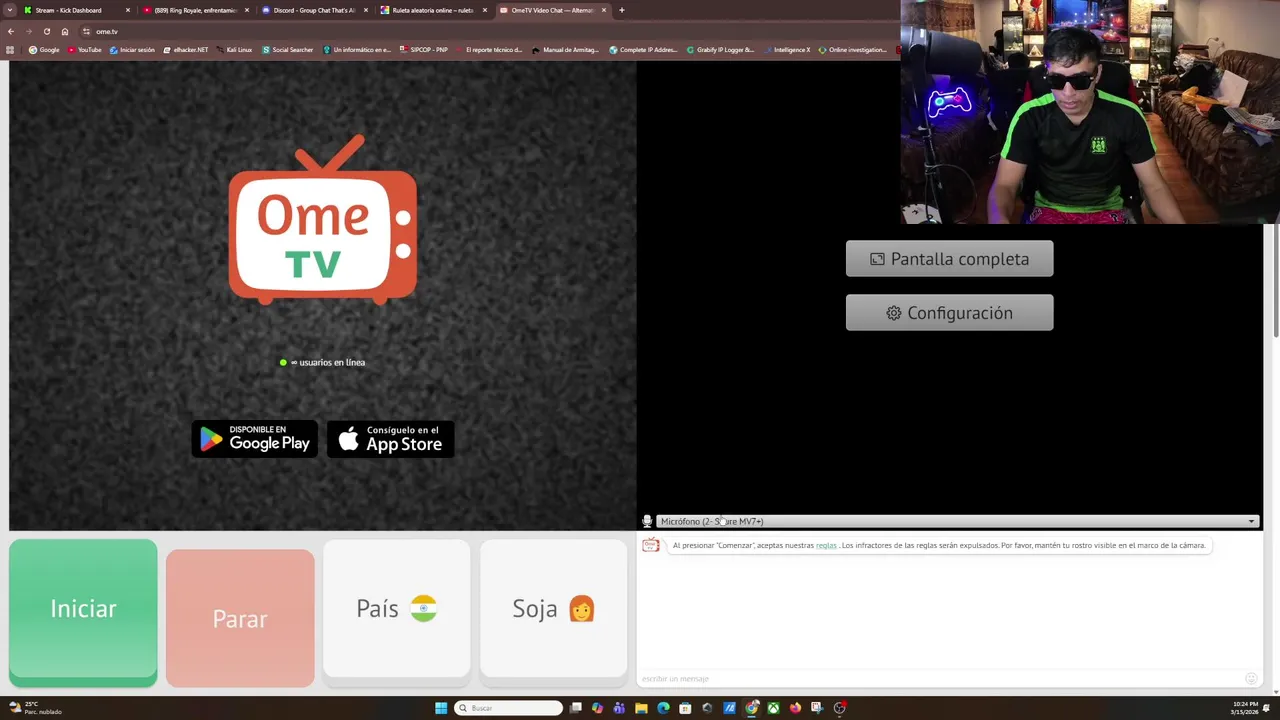Switch to Discord Group Chat tab

click(x=312, y=10)
